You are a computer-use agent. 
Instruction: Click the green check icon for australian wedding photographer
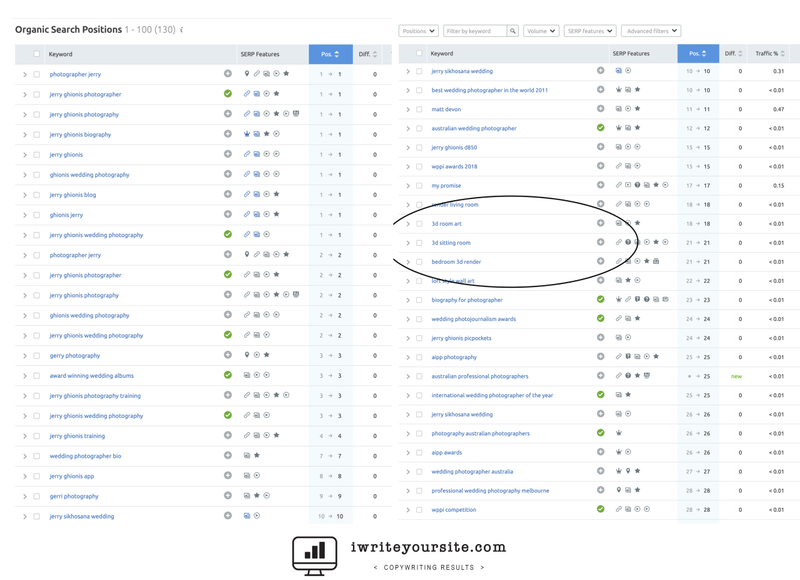pyautogui.click(x=601, y=128)
